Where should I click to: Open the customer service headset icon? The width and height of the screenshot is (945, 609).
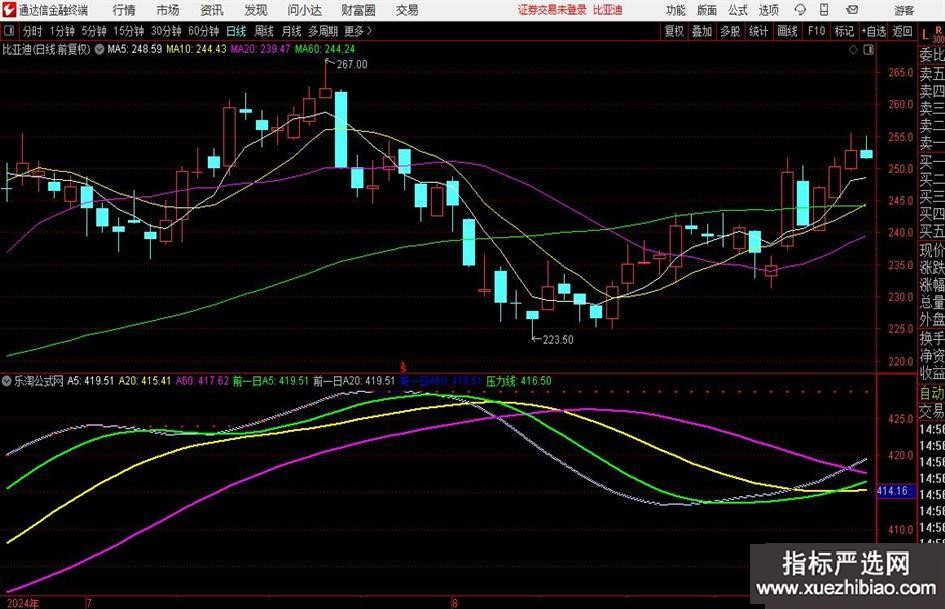pyautogui.click(x=800, y=10)
